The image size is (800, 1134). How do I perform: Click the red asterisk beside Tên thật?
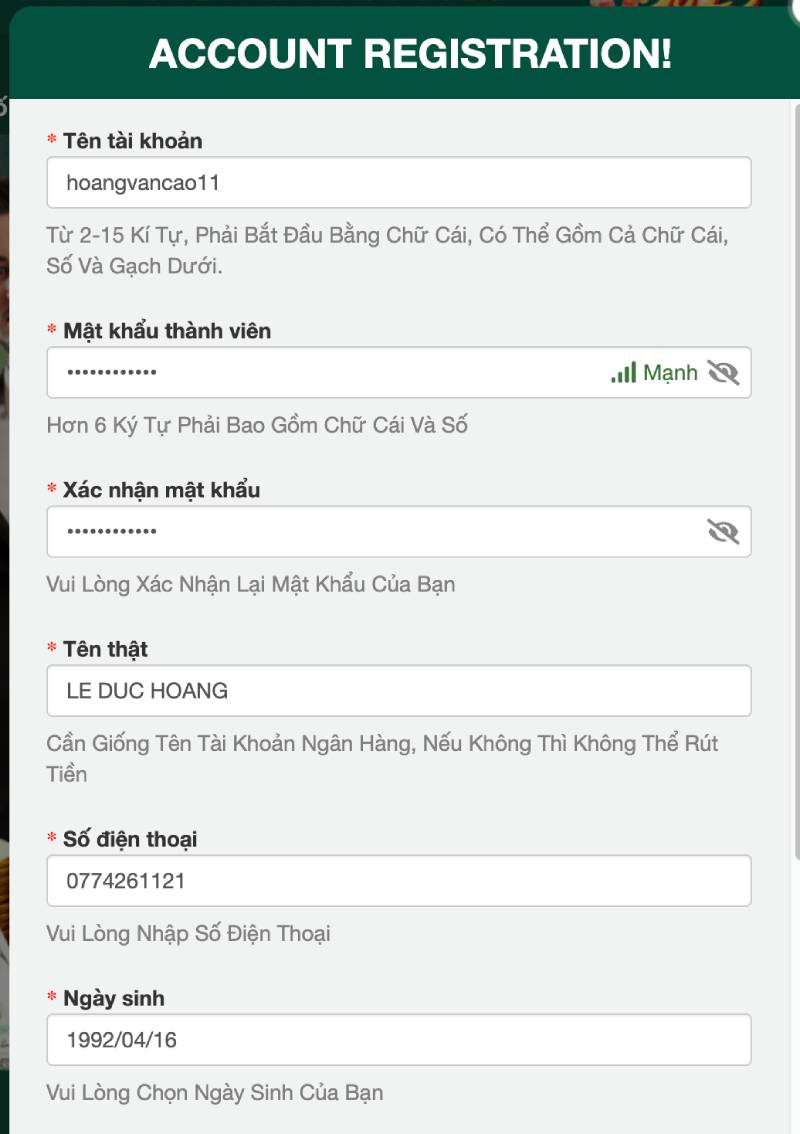50,648
